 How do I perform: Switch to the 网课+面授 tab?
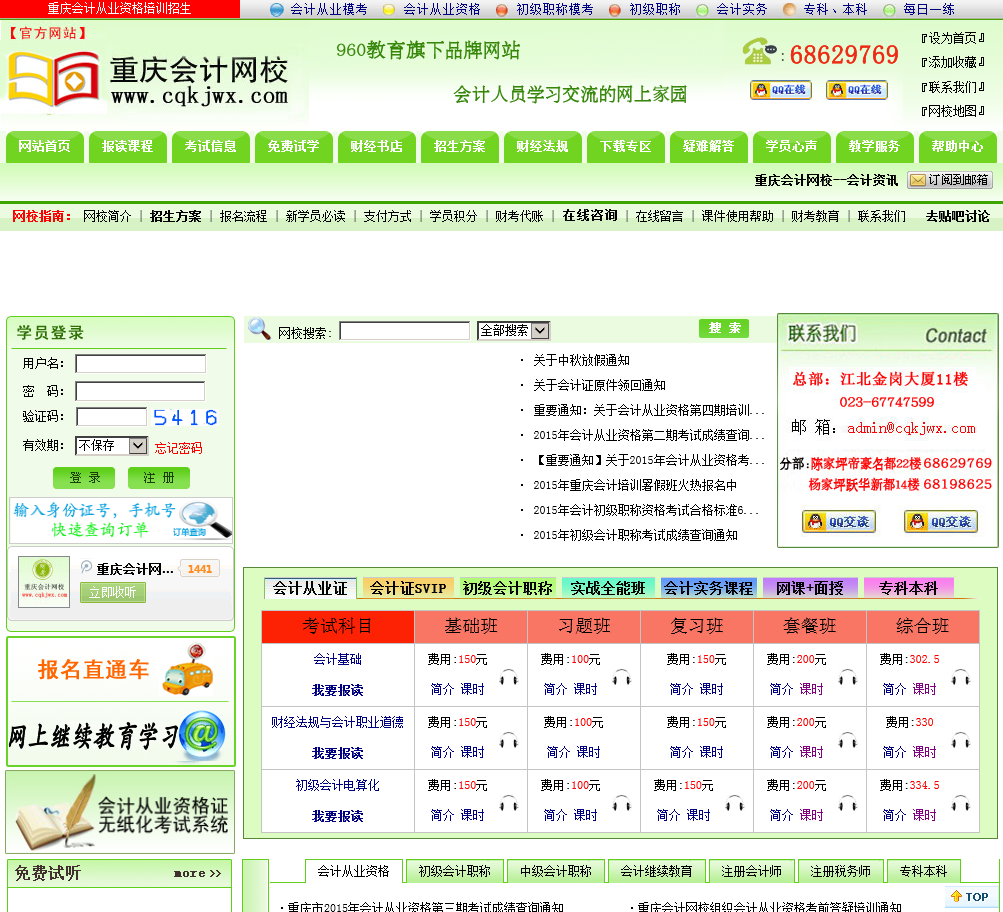click(x=810, y=588)
